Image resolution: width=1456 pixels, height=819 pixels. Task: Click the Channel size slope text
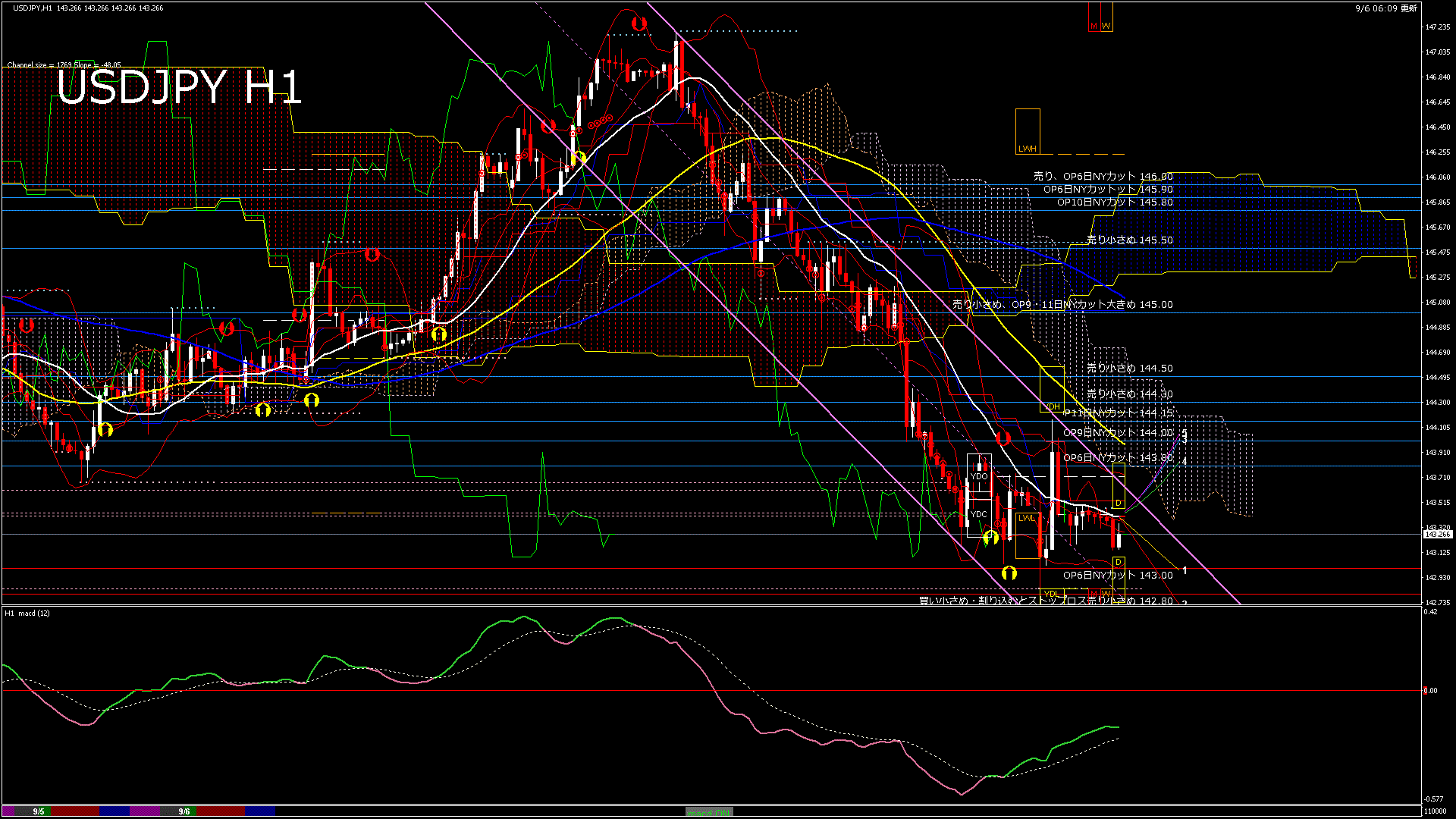[x=64, y=65]
